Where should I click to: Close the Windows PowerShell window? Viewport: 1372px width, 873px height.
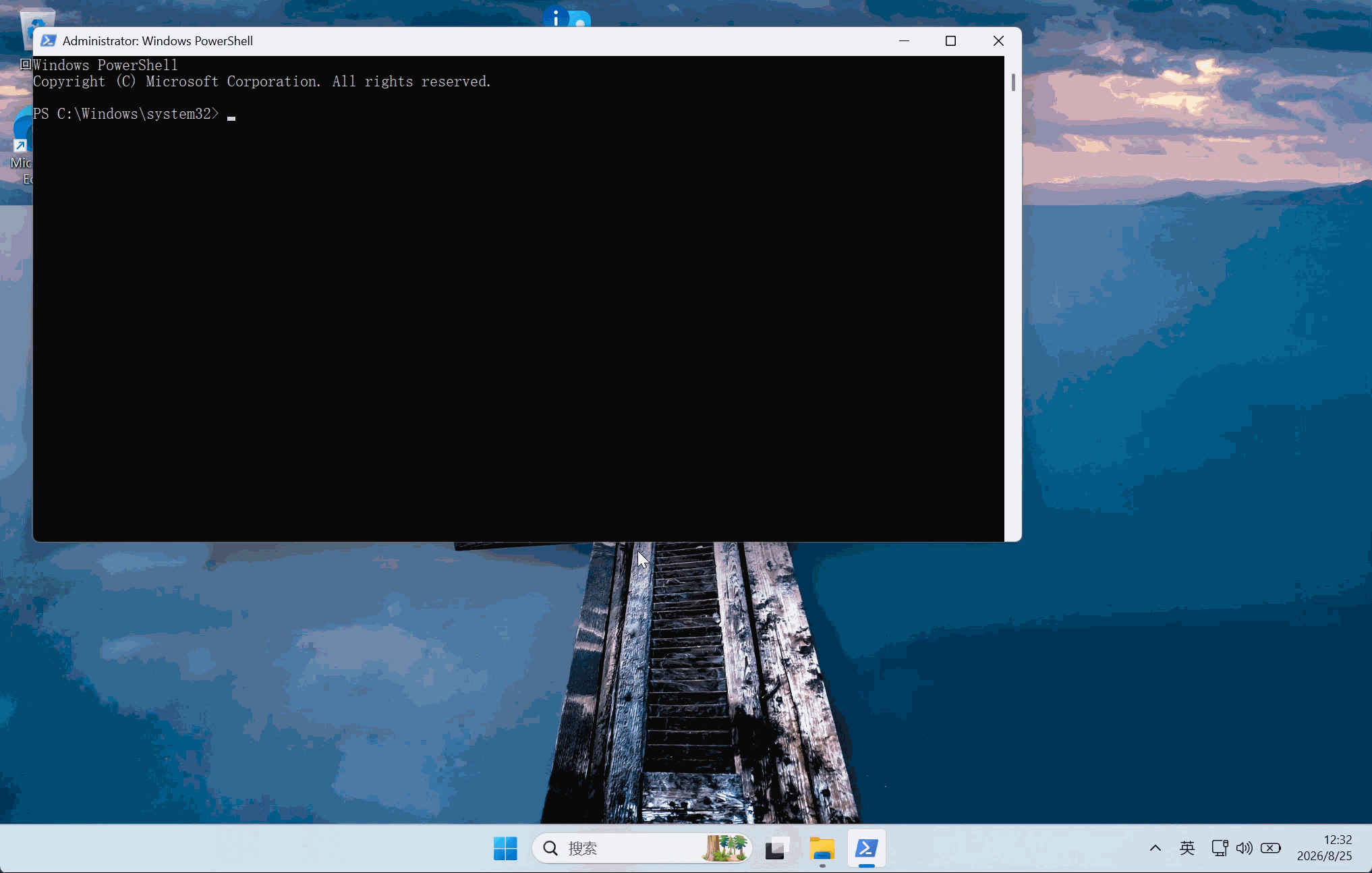pyautogui.click(x=998, y=41)
